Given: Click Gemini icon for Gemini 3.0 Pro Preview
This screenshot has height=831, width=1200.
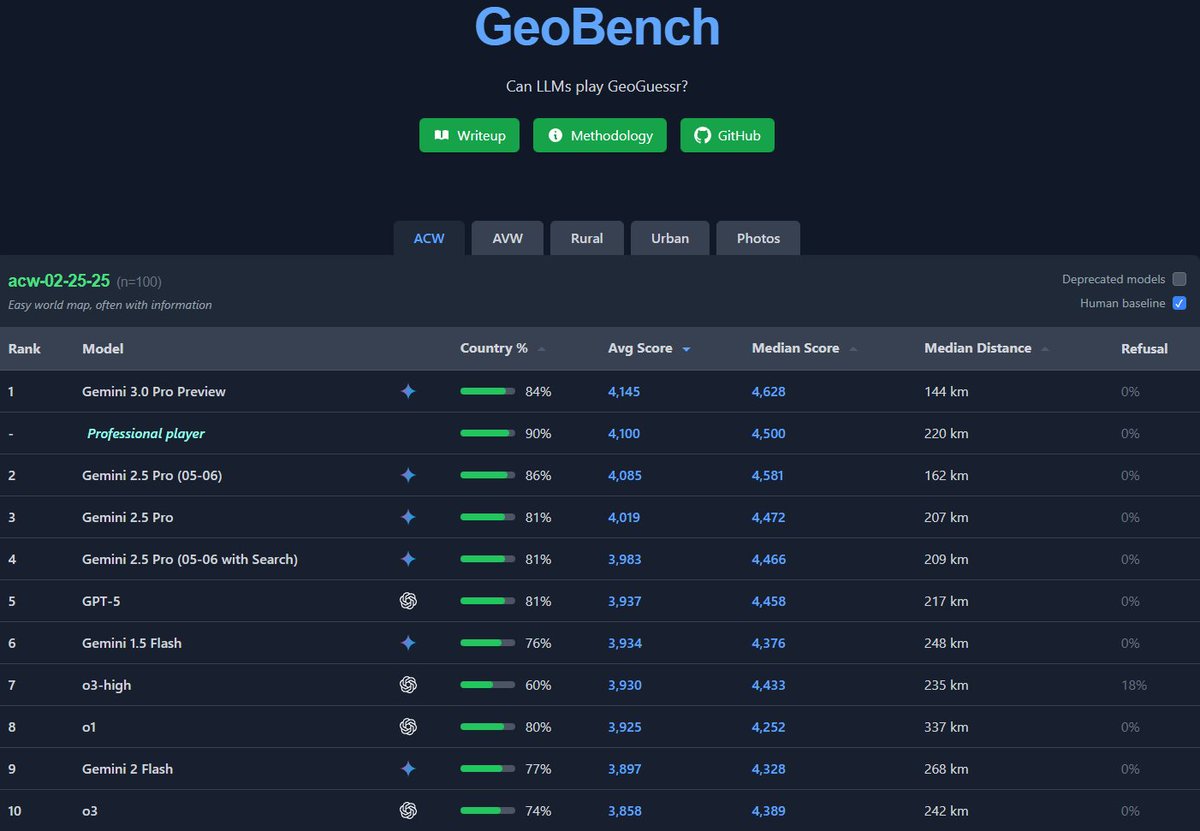Looking at the screenshot, I should click(x=408, y=392).
